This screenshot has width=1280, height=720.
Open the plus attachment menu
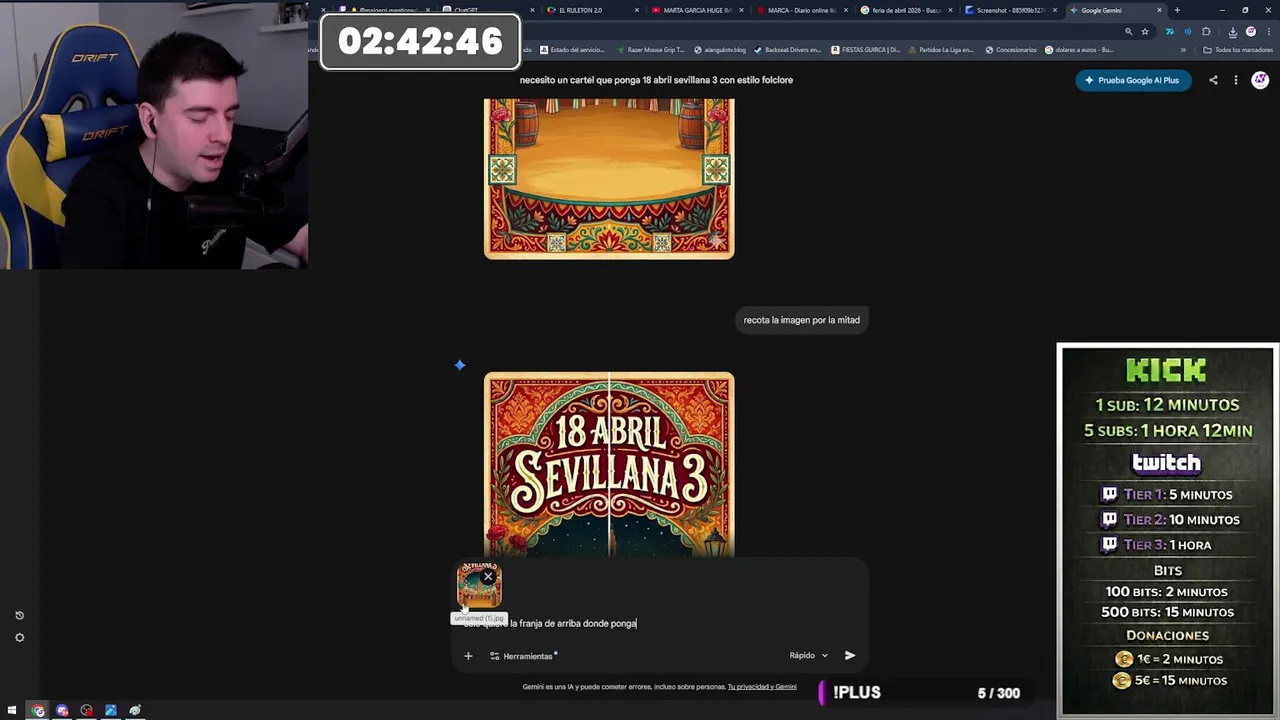pyautogui.click(x=468, y=656)
